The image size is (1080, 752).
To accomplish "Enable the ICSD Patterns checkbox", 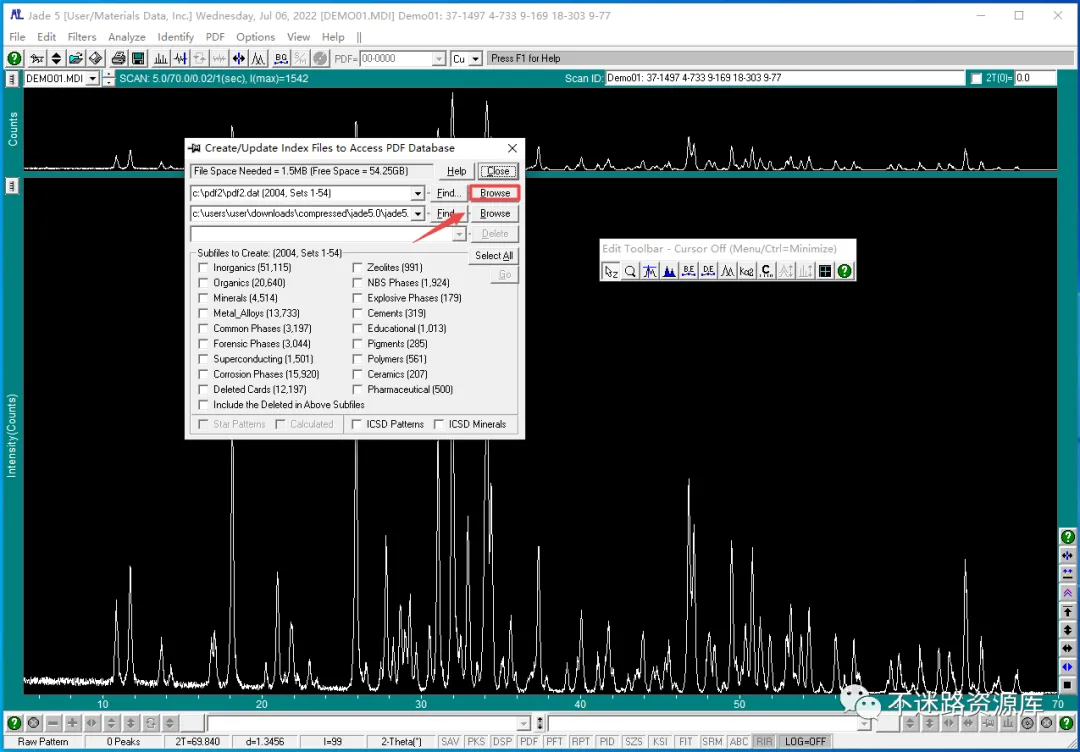I will 357,424.
